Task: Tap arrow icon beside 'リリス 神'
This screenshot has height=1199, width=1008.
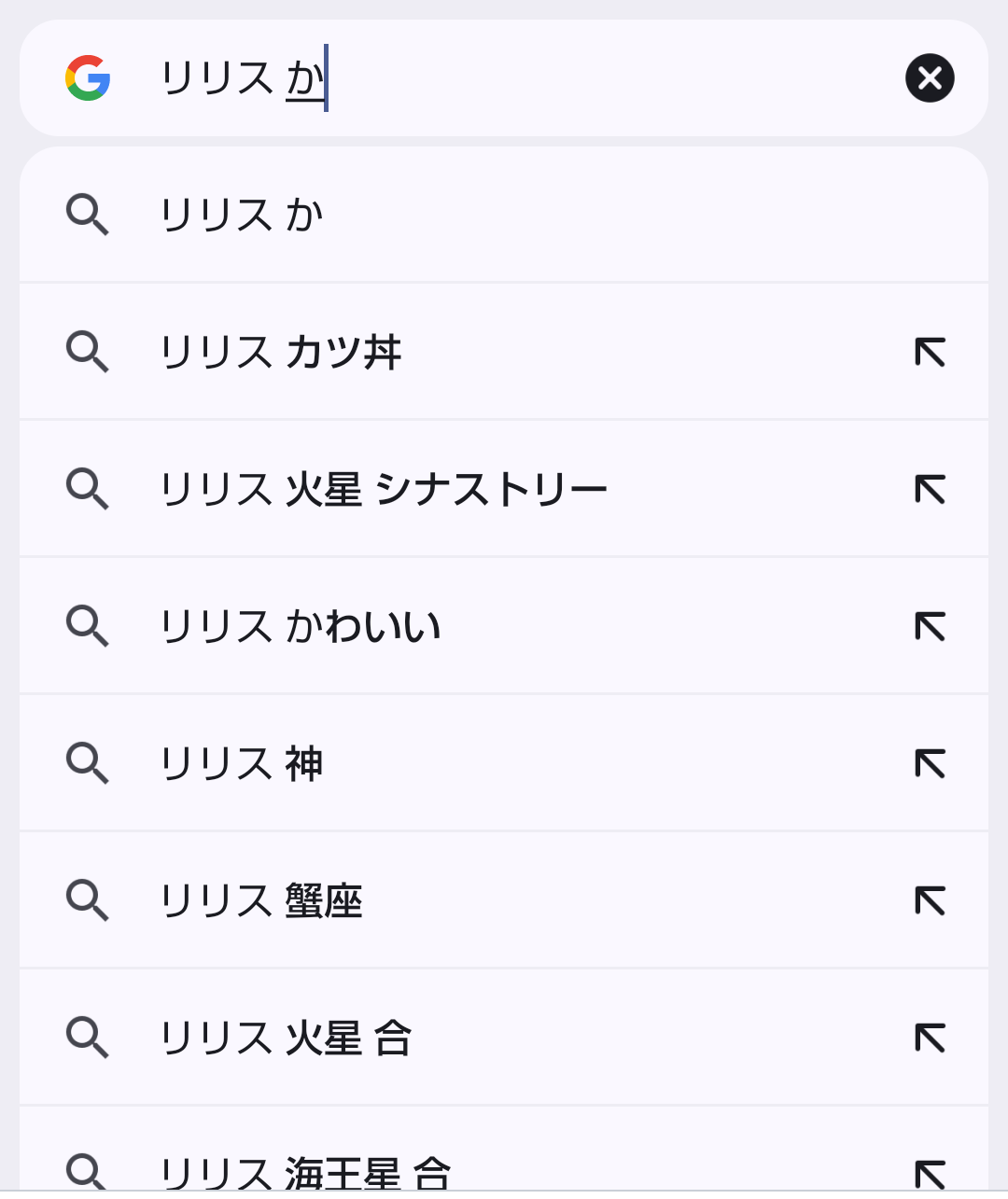Action: (x=930, y=763)
